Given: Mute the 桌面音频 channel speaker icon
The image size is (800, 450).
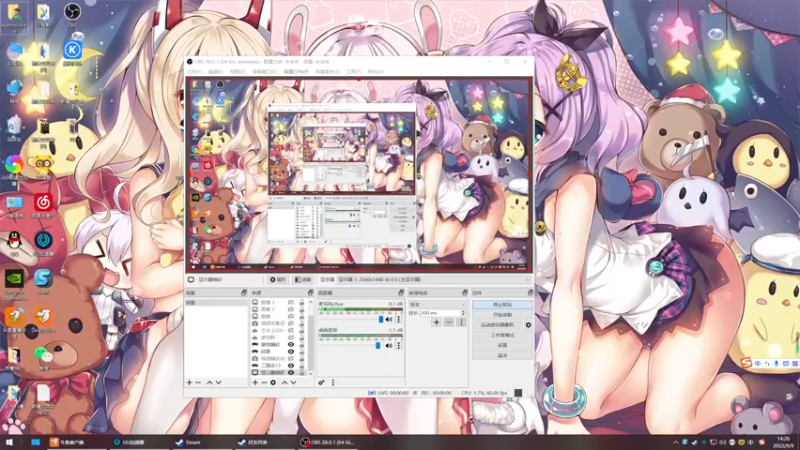Looking at the screenshot, I should [389, 345].
